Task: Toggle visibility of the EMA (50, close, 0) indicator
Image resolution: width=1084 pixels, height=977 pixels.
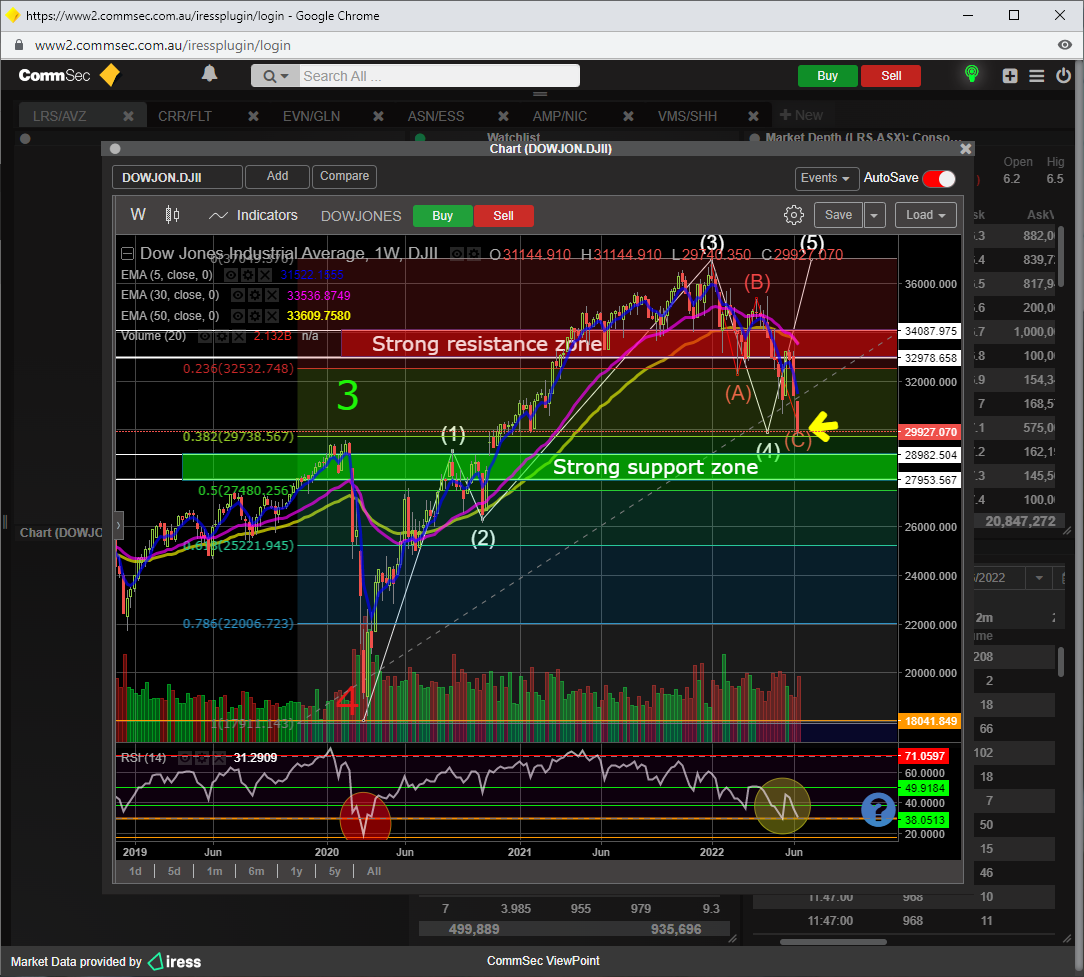Action: (x=238, y=316)
